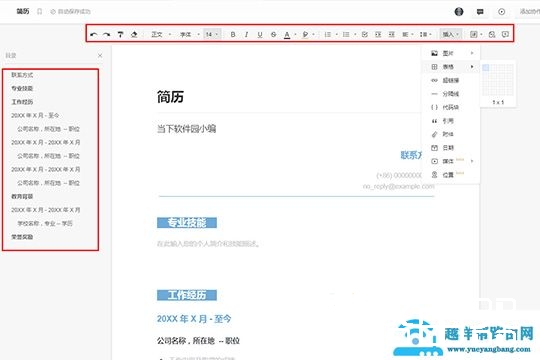
Task: Toggle strikethrough formatting
Action: (273, 34)
